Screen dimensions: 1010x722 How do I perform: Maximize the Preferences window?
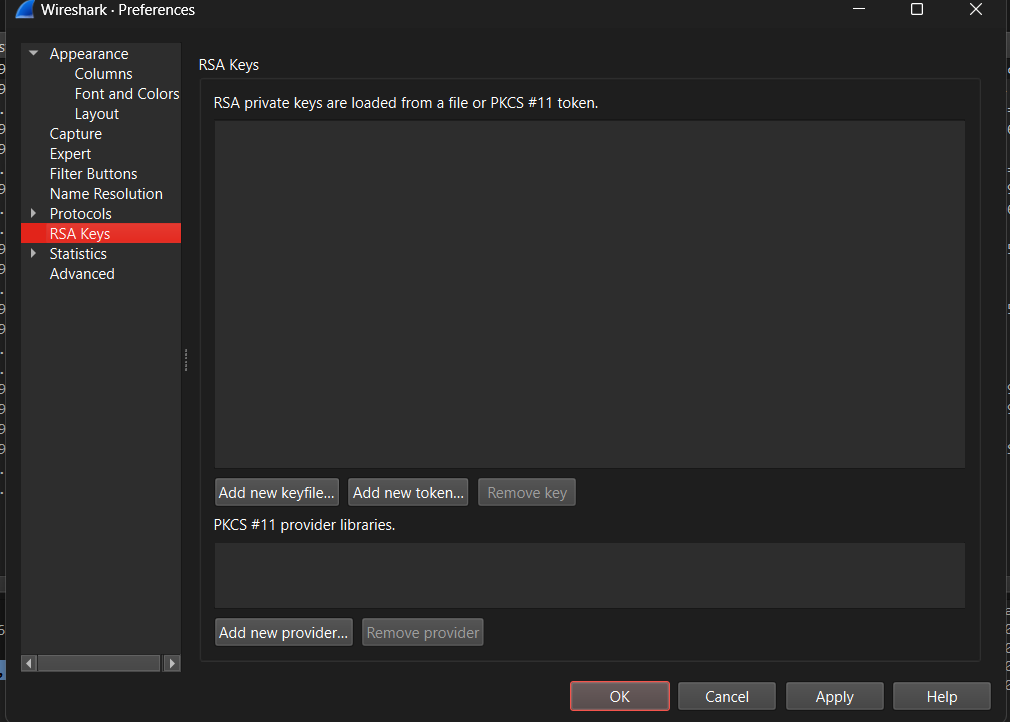click(917, 9)
